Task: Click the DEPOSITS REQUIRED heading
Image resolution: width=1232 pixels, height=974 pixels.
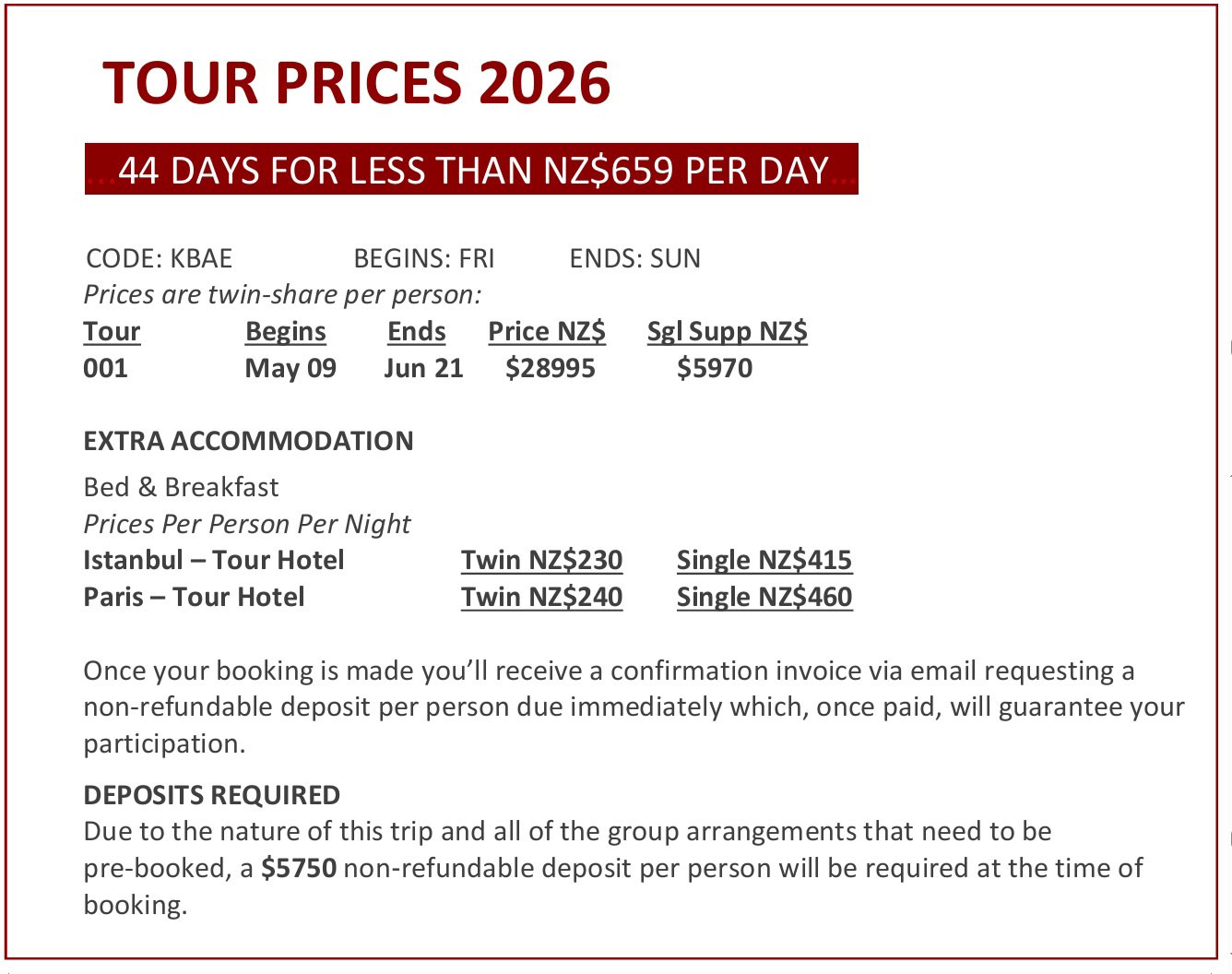Action: pos(212,795)
